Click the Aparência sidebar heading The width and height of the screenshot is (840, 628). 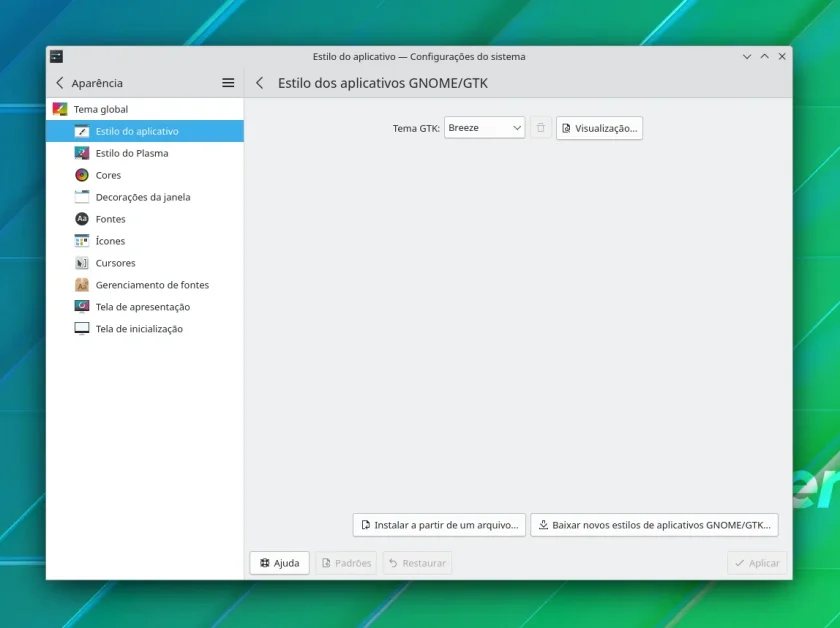[x=97, y=83]
